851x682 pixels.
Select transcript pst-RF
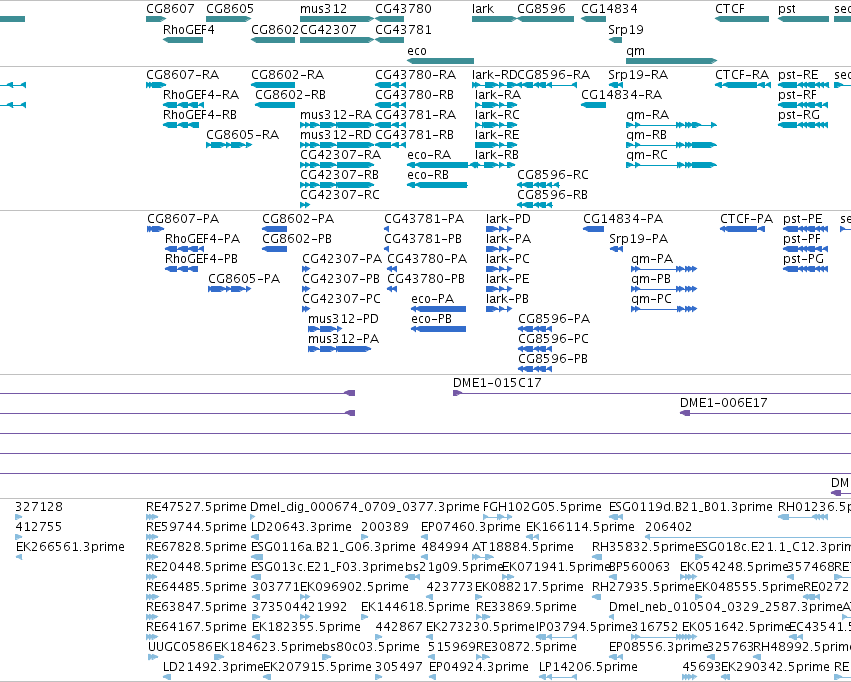pos(797,95)
